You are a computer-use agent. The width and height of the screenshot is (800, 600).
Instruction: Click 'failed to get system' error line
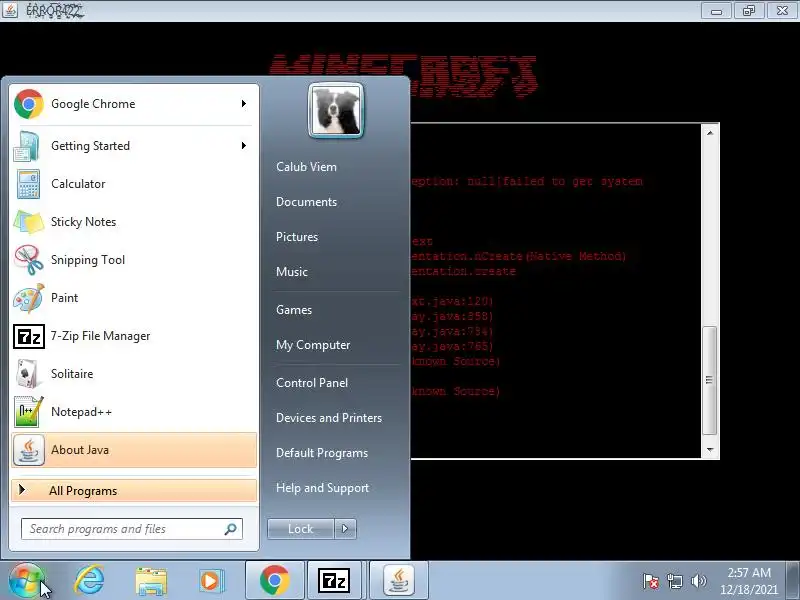coord(528,181)
